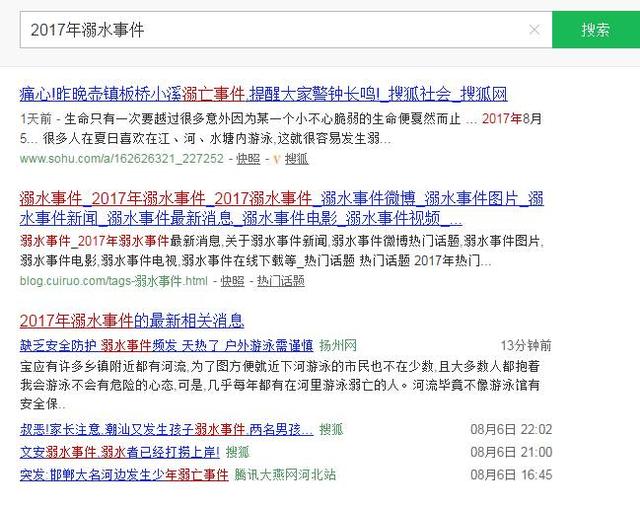
Task: Click the blog.cuiruo.com/tags-溺水事件.html URL
Action: click(x=114, y=281)
